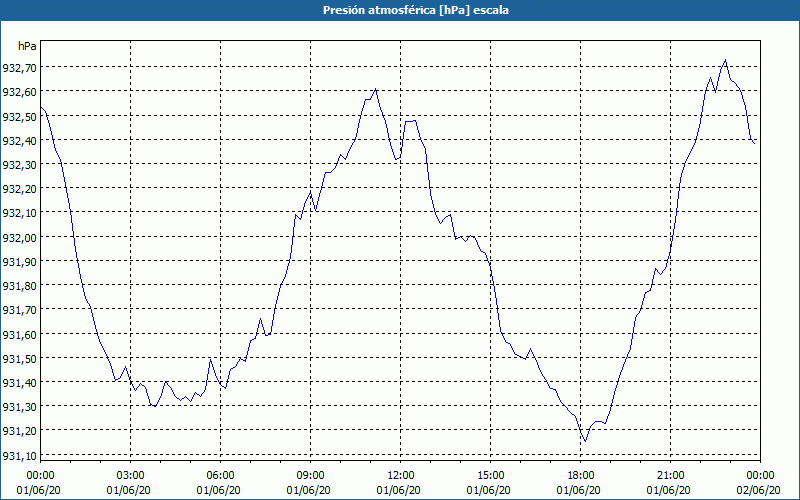Select the 03:00 time axis label
Image resolution: width=800 pixels, height=500 pixels.
tap(130, 475)
